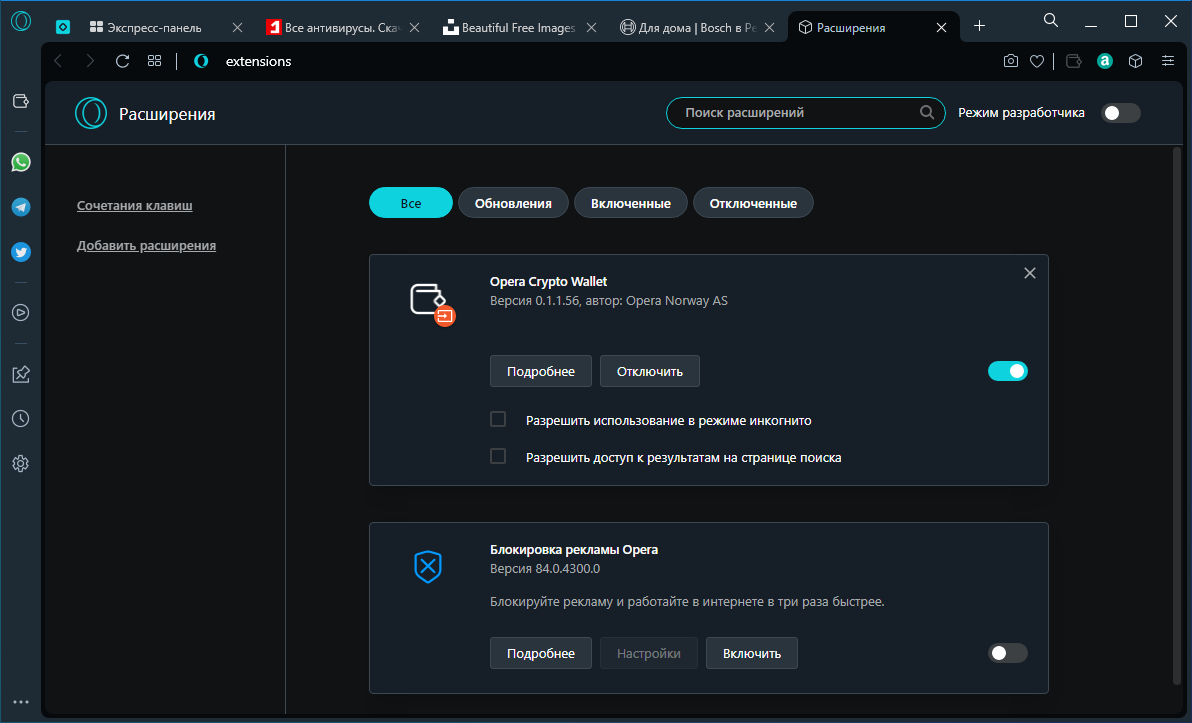
Task: Open sidebar Settings gear
Action: pos(21,463)
